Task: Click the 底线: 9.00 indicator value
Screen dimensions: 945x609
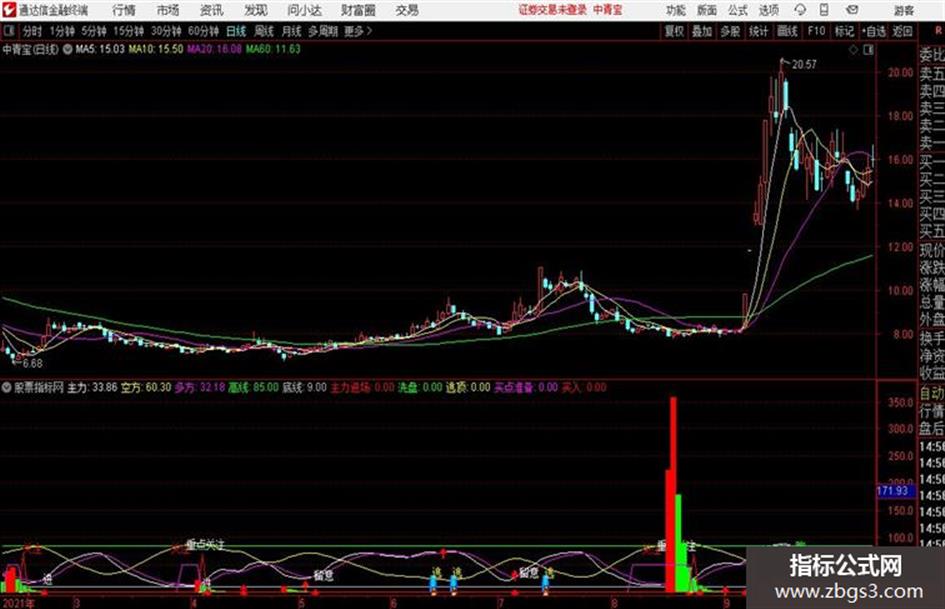Action: 304,387
